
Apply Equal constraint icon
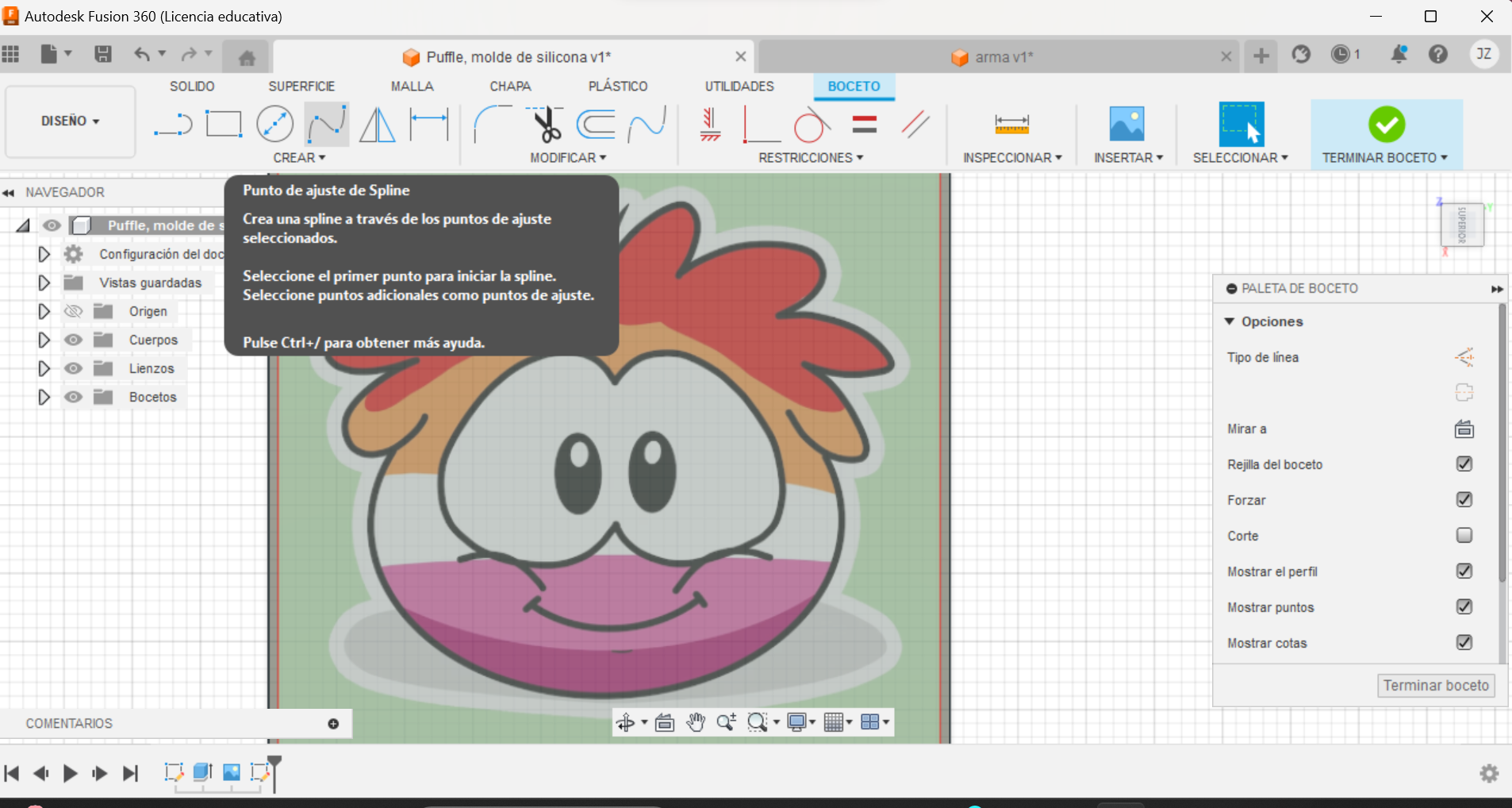click(x=864, y=125)
